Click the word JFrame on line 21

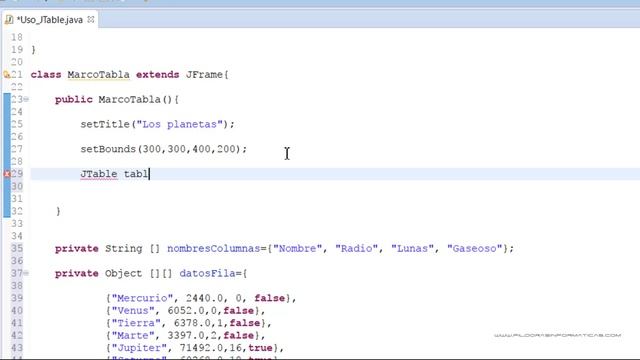[204, 75]
